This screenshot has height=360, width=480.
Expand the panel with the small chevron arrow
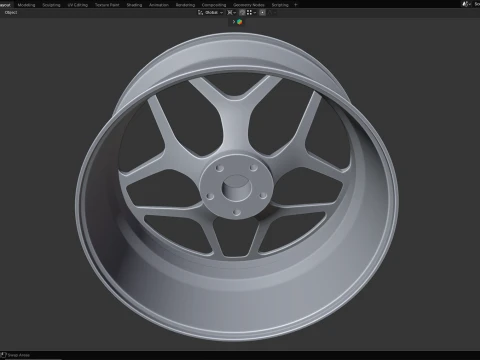pyautogui.click(x=234, y=22)
